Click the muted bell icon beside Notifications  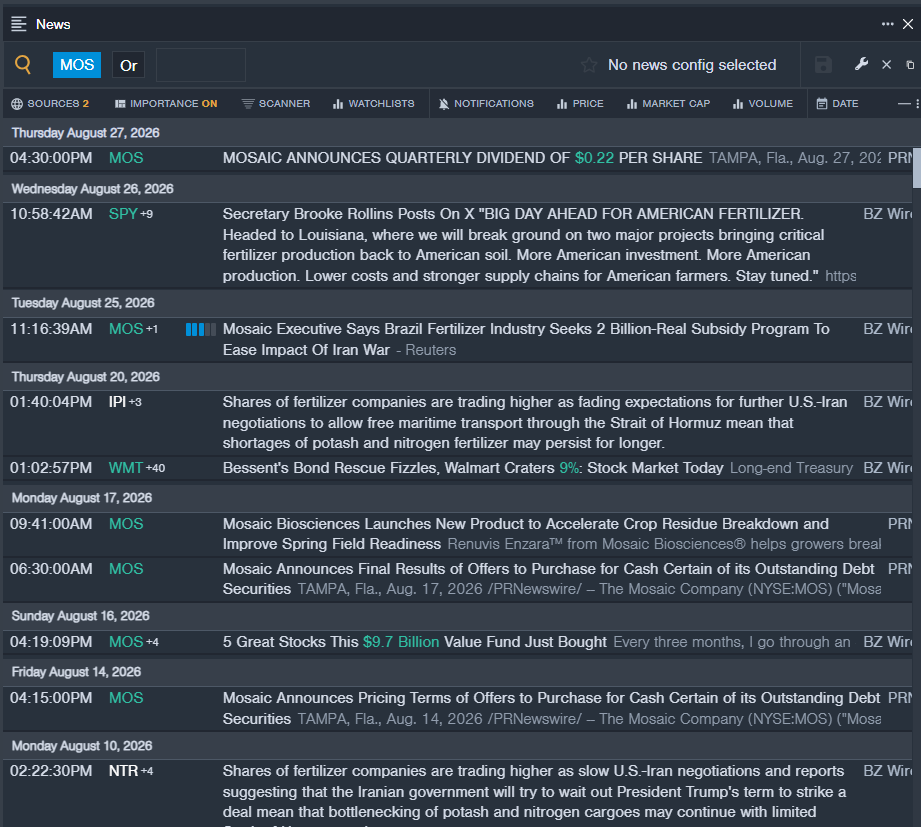[443, 104]
